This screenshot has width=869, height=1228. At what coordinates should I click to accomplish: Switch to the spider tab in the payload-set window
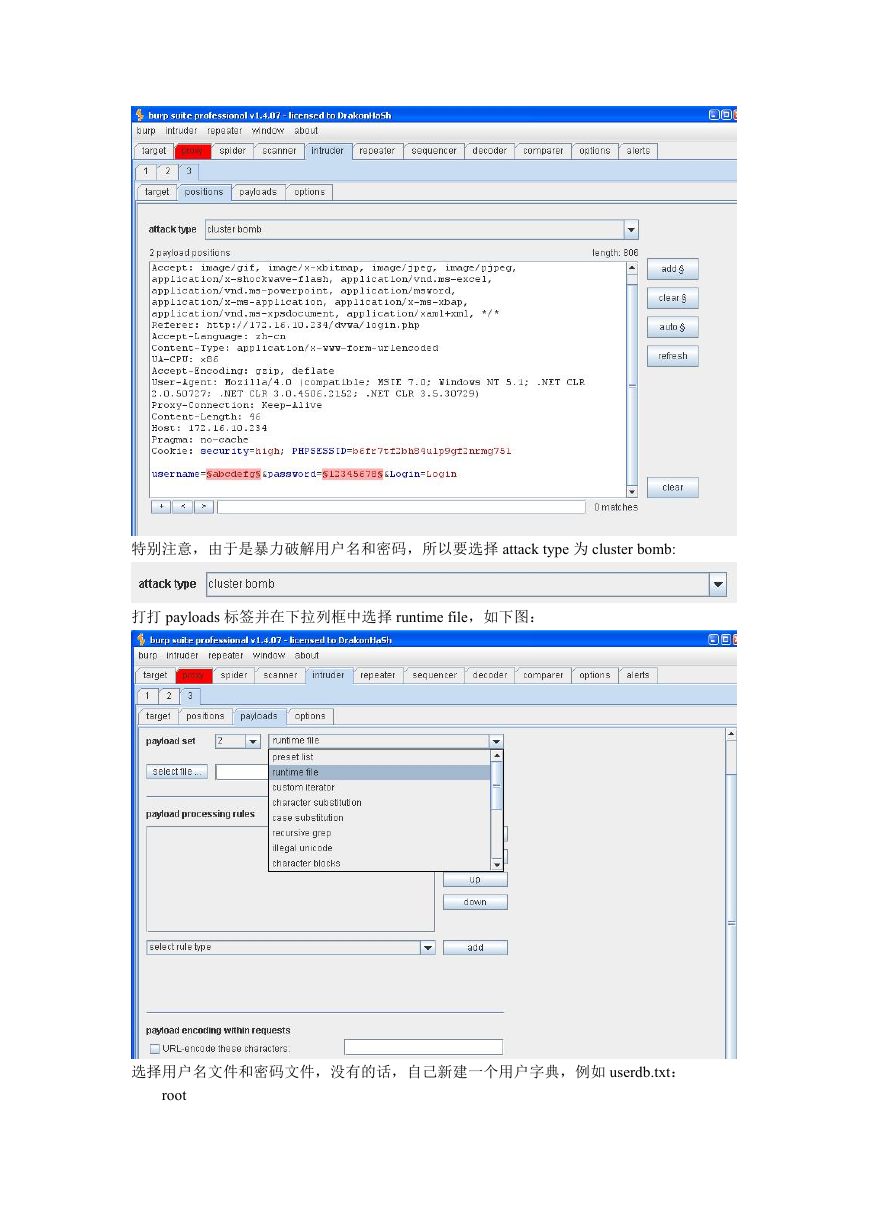(x=234, y=675)
